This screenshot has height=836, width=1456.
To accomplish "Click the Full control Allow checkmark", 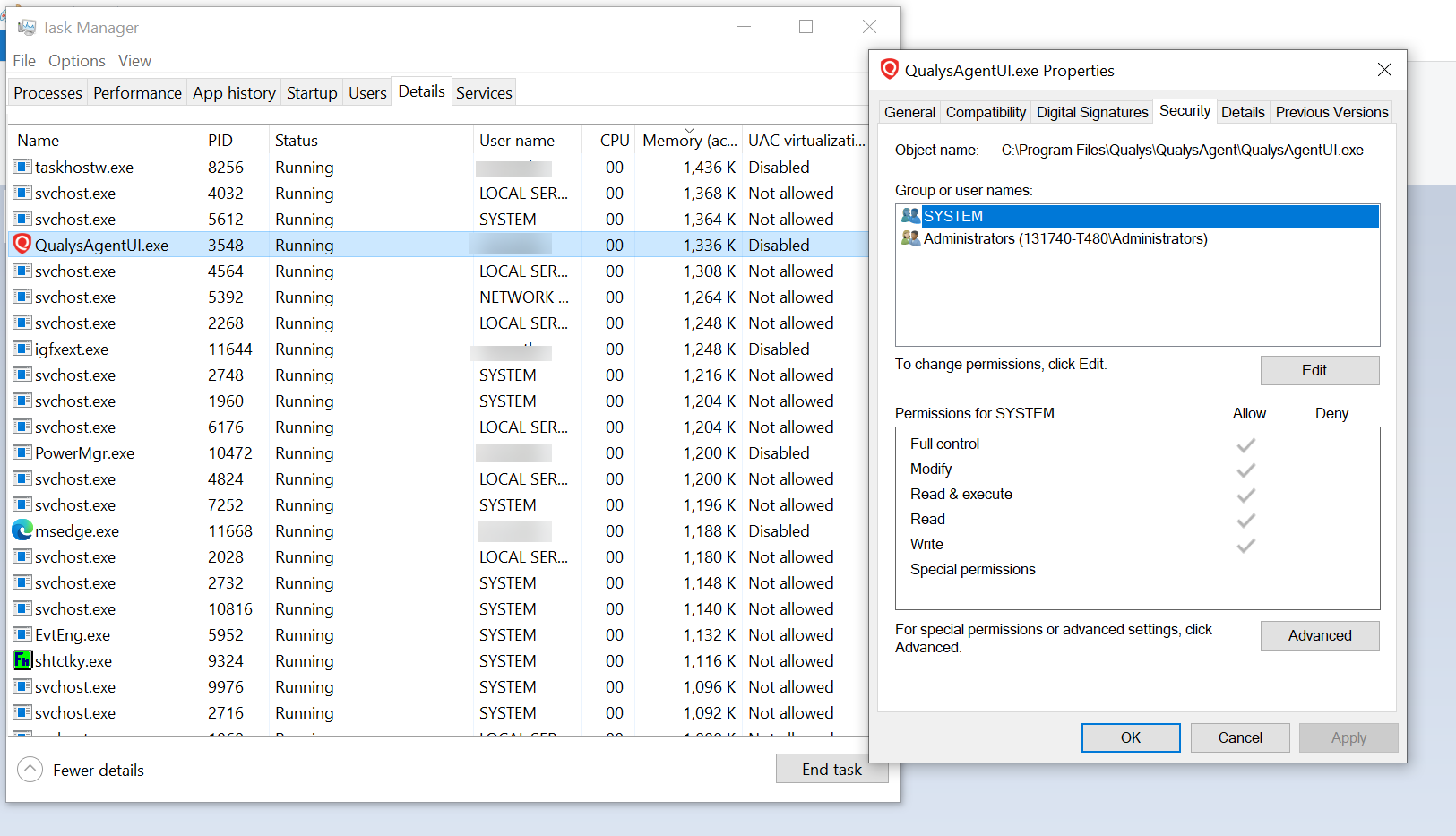I will pos(1245,444).
